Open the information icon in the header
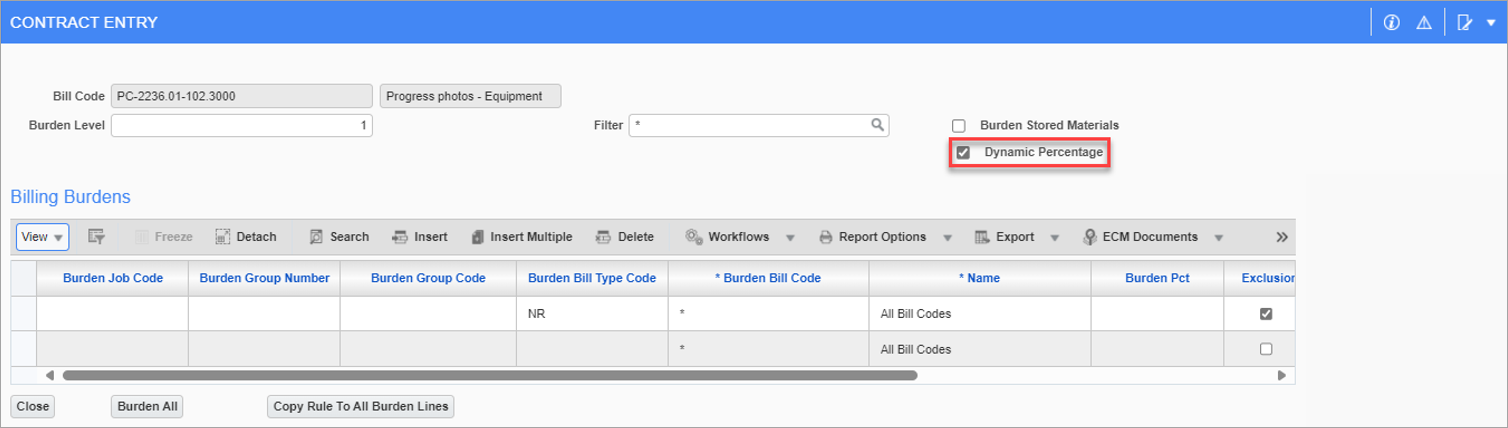Image resolution: width=1508 pixels, height=428 pixels. coord(1391,22)
